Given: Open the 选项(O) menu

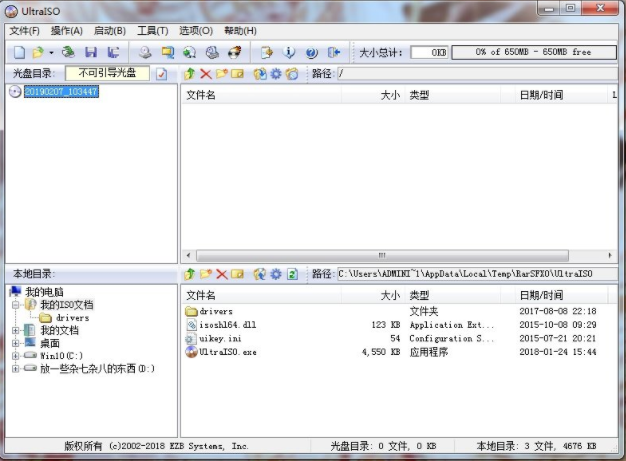Looking at the screenshot, I should pos(196,31).
